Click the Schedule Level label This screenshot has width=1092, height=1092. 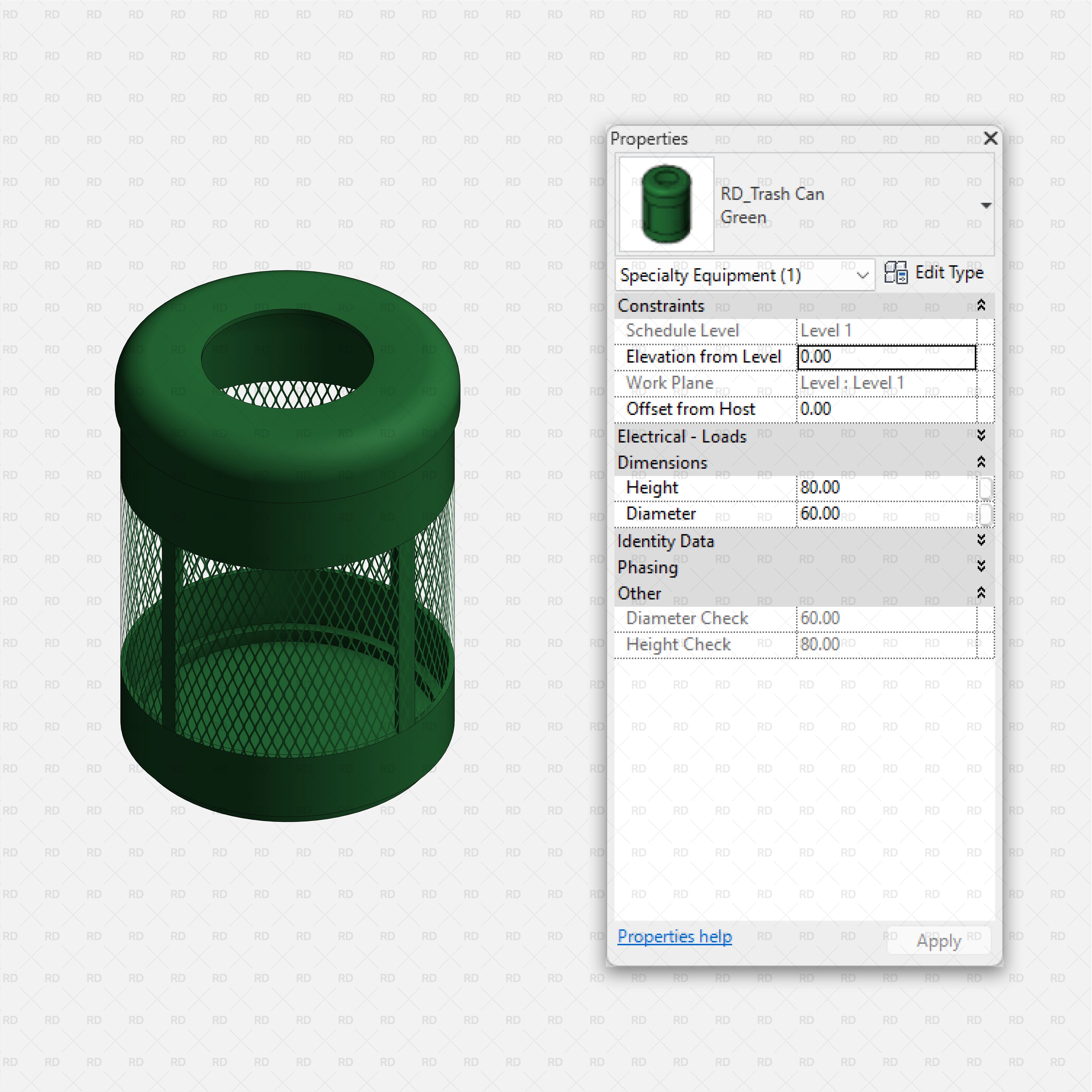tap(683, 331)
